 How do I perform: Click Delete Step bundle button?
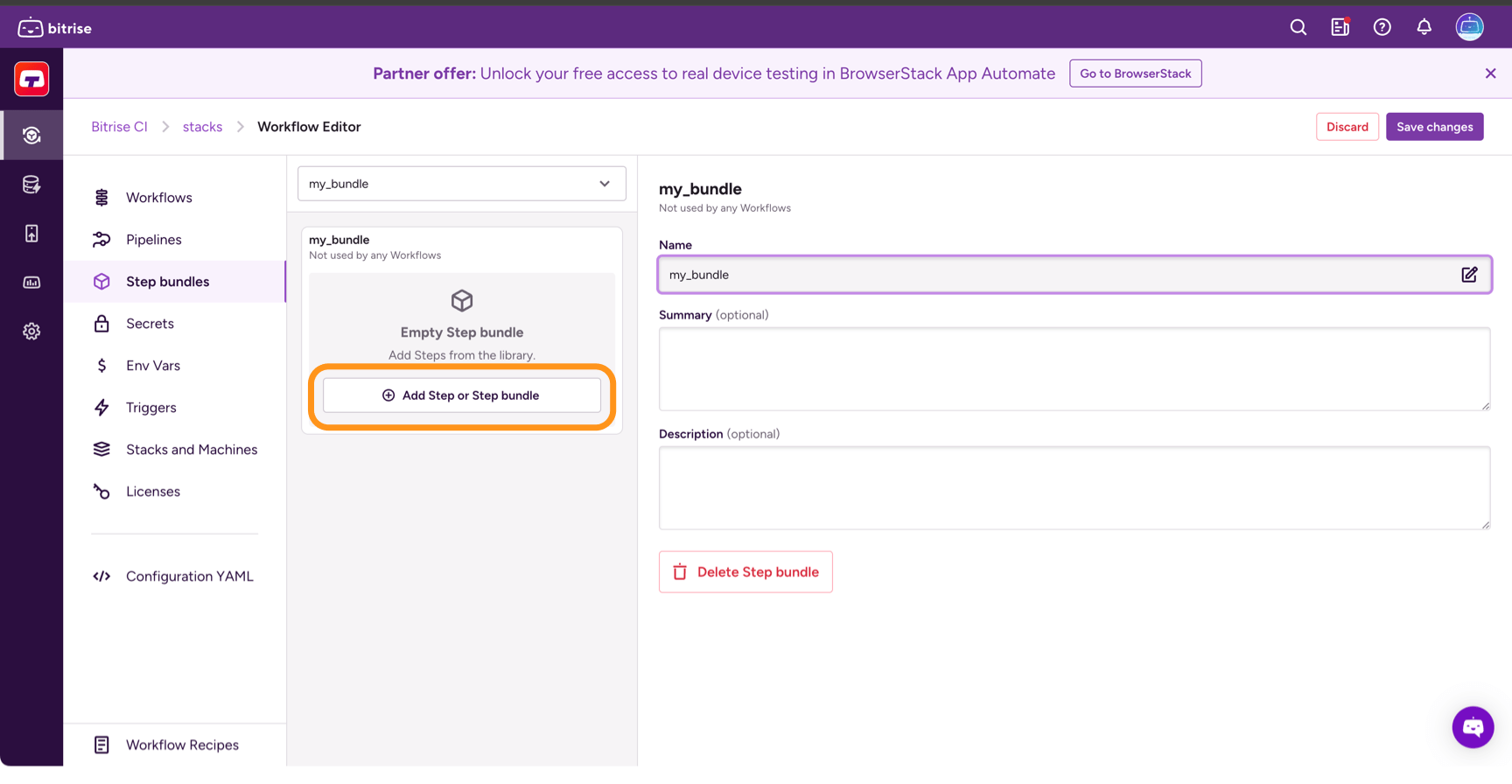[x=745, y=572]
